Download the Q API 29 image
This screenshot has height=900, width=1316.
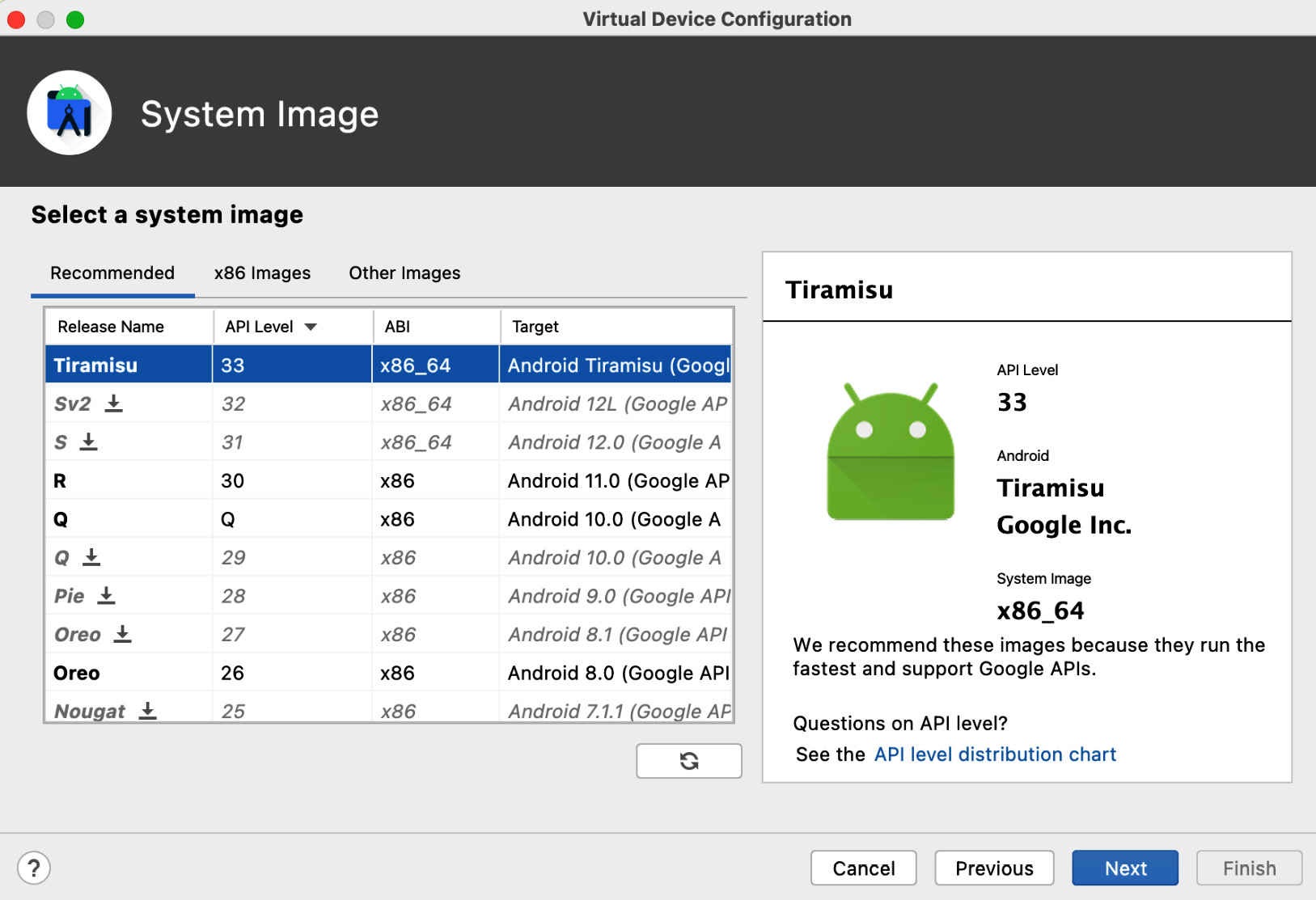[x=91, y=557]
